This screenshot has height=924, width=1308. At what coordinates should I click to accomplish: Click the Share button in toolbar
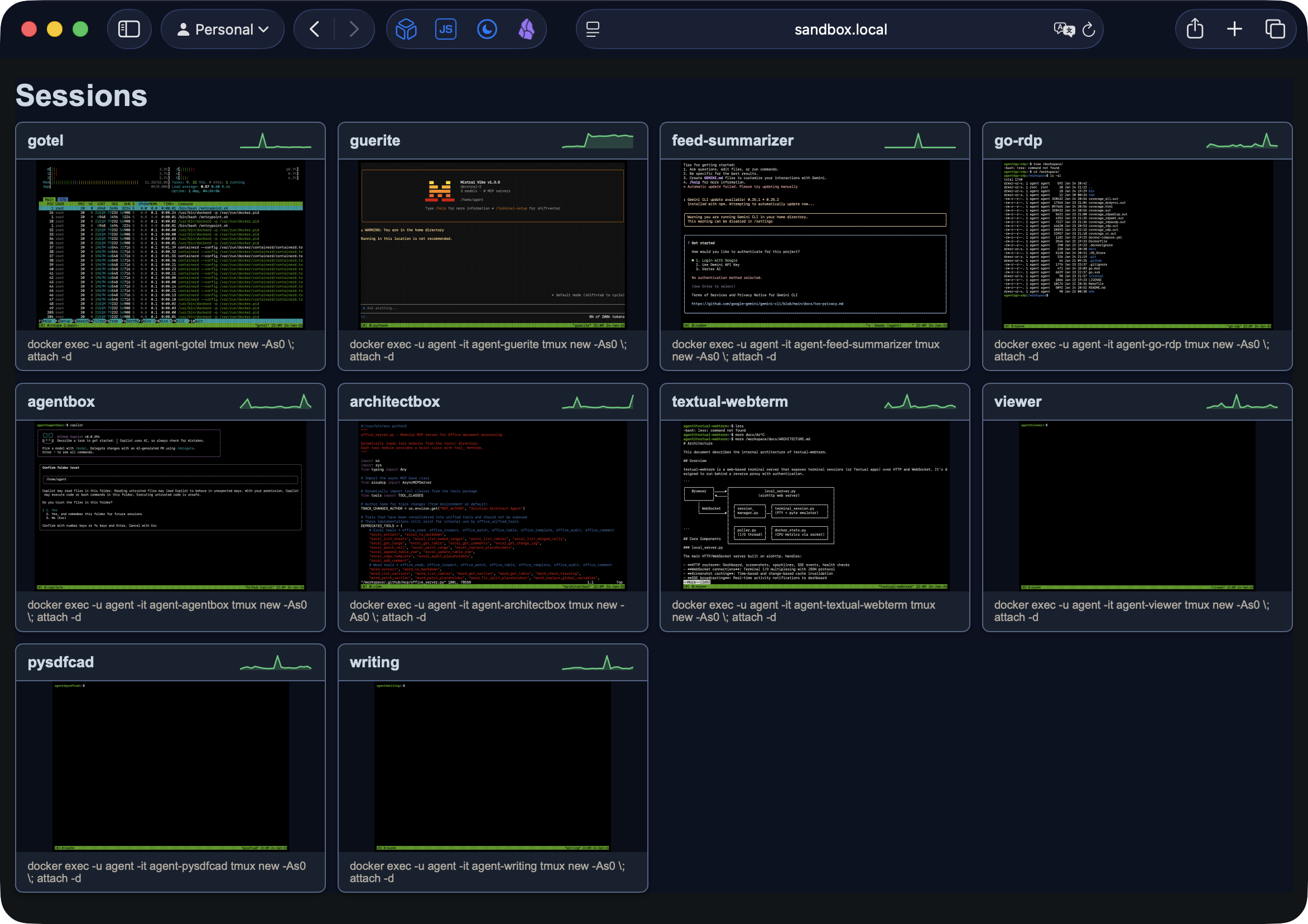click(x=1195, y=29)
